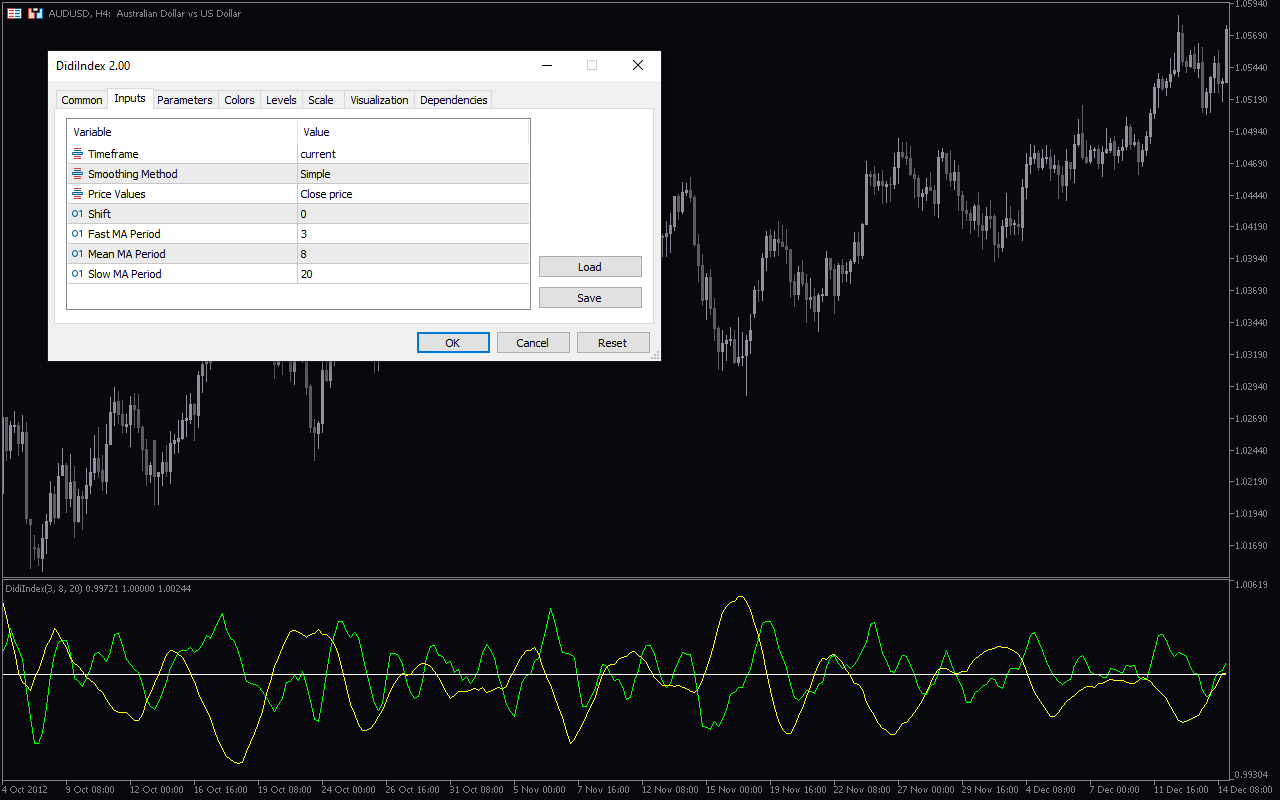
Task: Open the Smoothing Method value 'Simple'
Action: coord(413,174)
